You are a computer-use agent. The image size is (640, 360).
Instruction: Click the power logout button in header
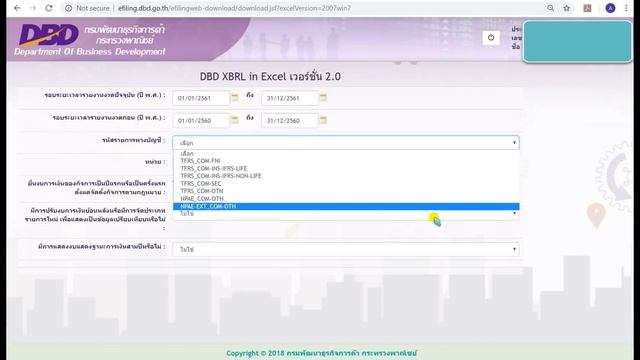click(x=491, y=38)
